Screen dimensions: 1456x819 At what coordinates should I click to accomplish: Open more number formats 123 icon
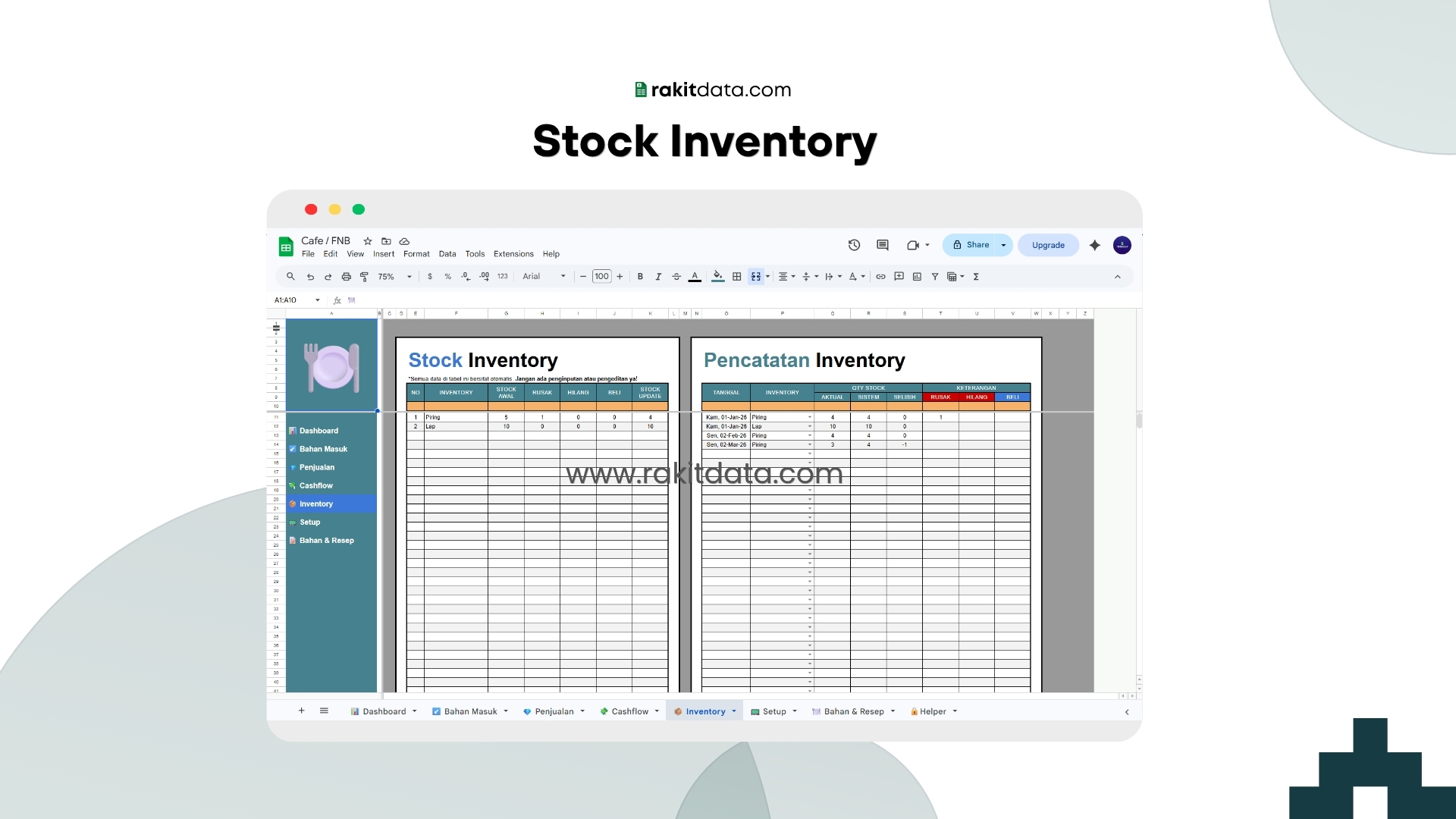coord(503,277)
